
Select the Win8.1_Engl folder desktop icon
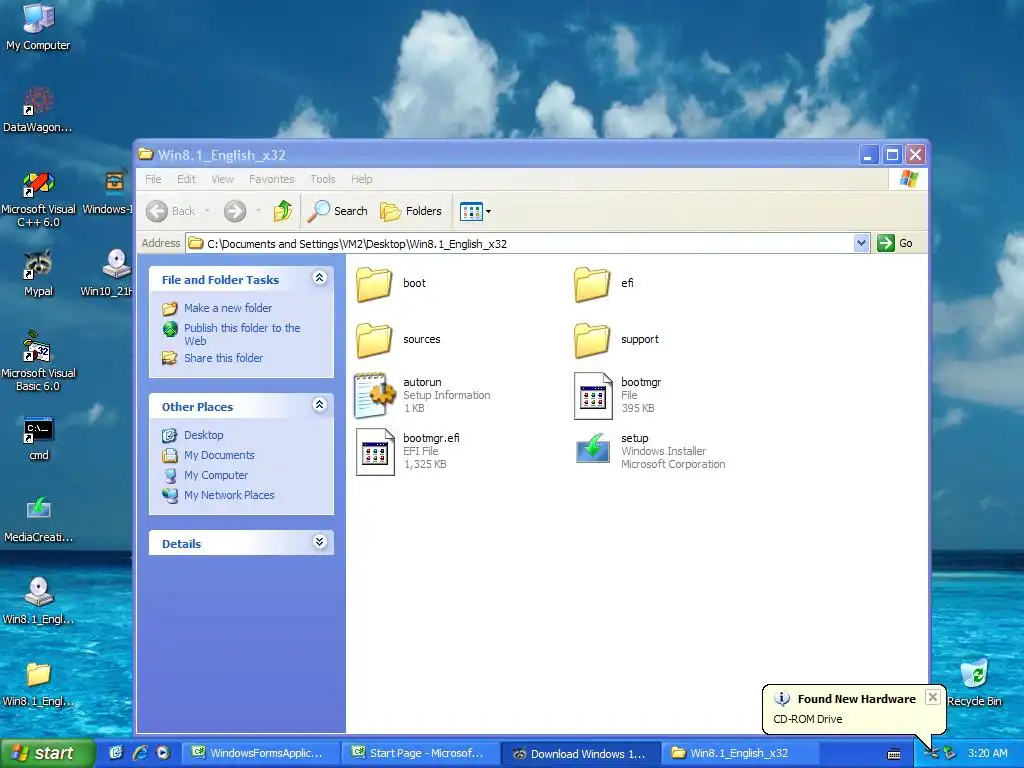39,684
